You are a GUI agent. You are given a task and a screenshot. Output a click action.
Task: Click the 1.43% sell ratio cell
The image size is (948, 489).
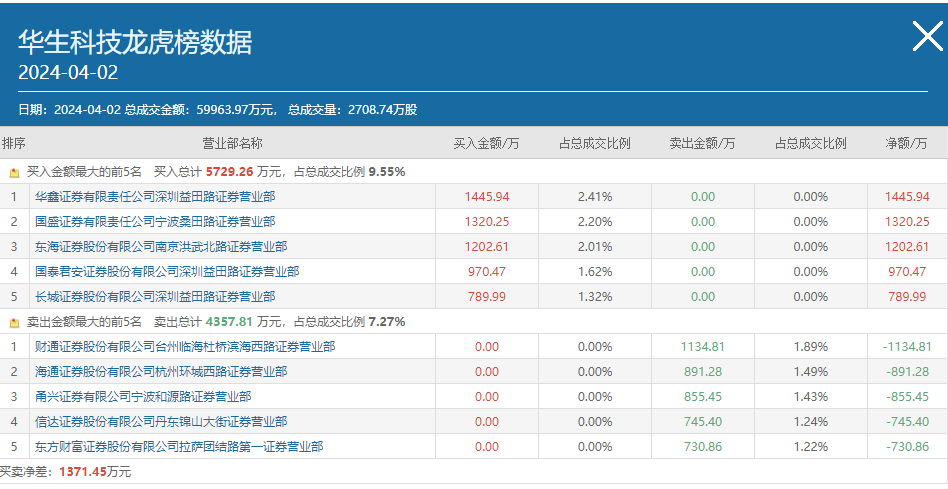pos(811,397)
